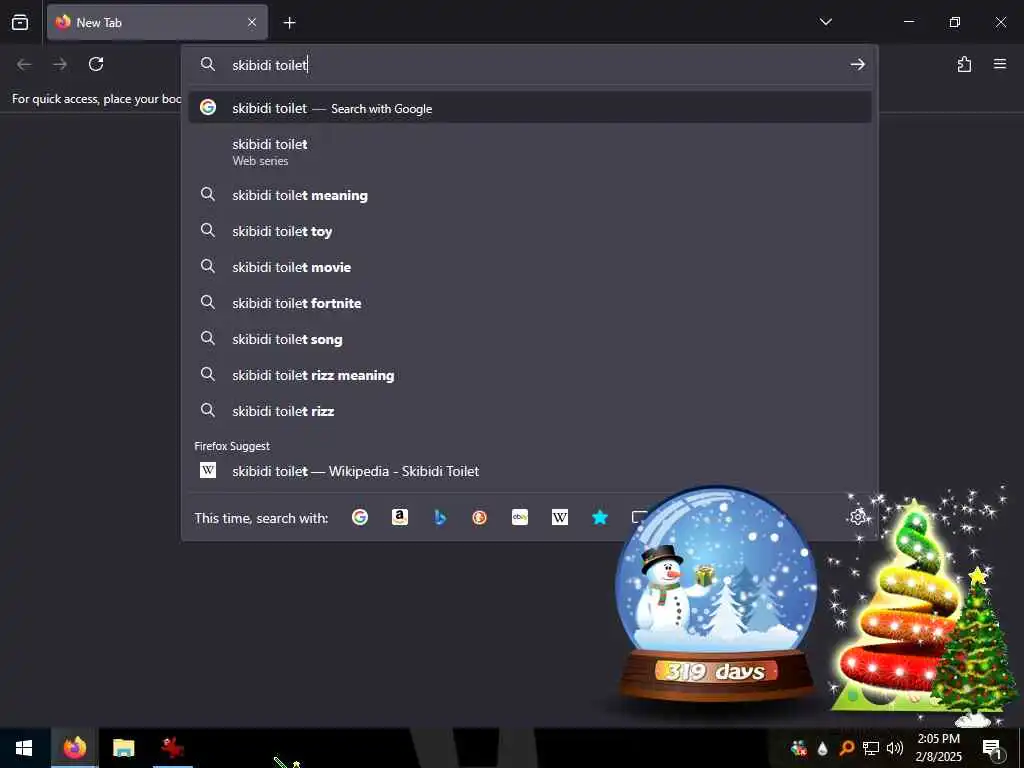Open the Firefox View icon left of tabs
The image size is (1024, 768).
(x=20, y=22)
